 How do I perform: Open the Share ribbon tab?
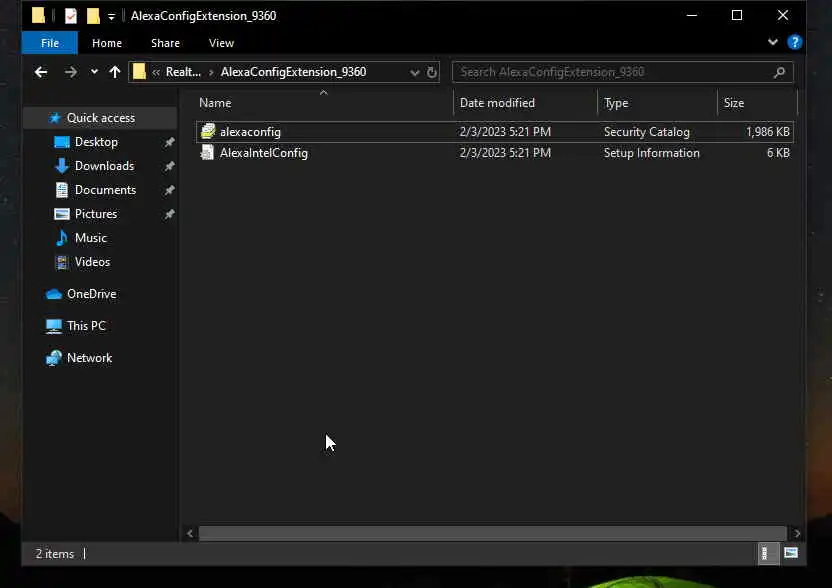[165, 43]
